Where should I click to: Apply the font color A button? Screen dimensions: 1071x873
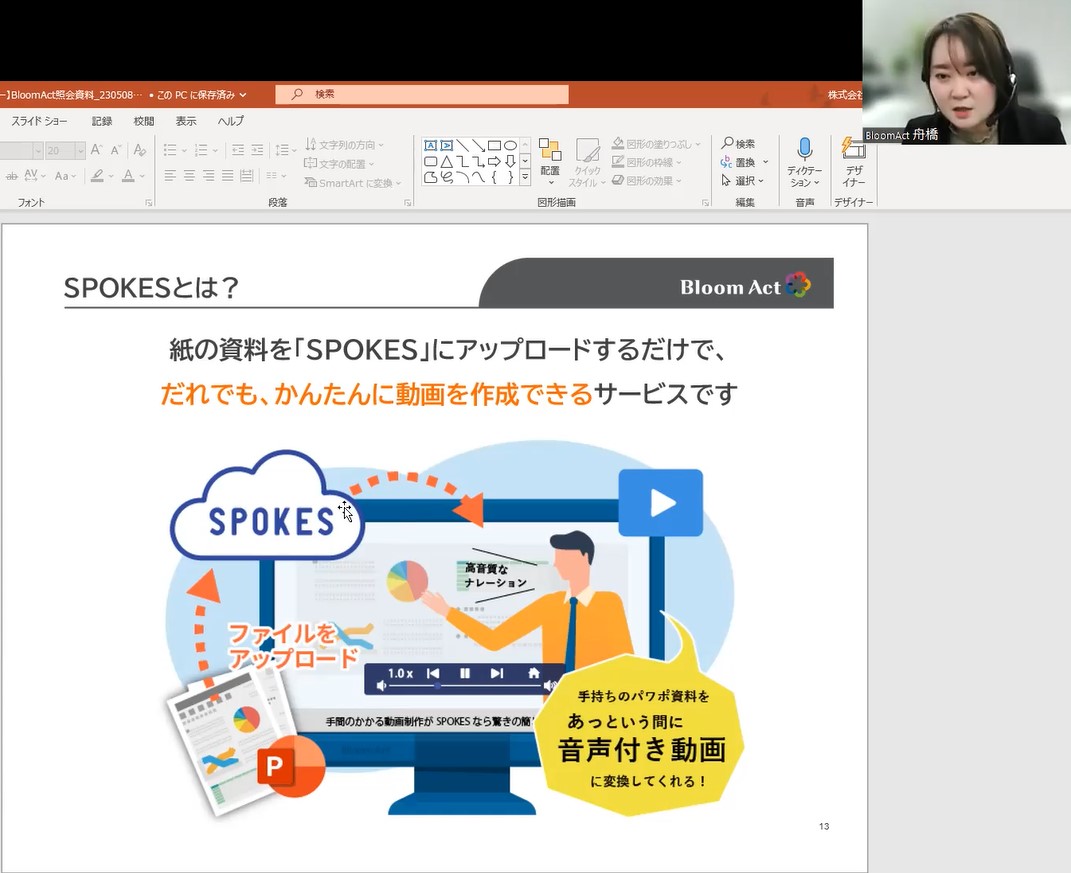pyautogui.click(x=128, y=176)
